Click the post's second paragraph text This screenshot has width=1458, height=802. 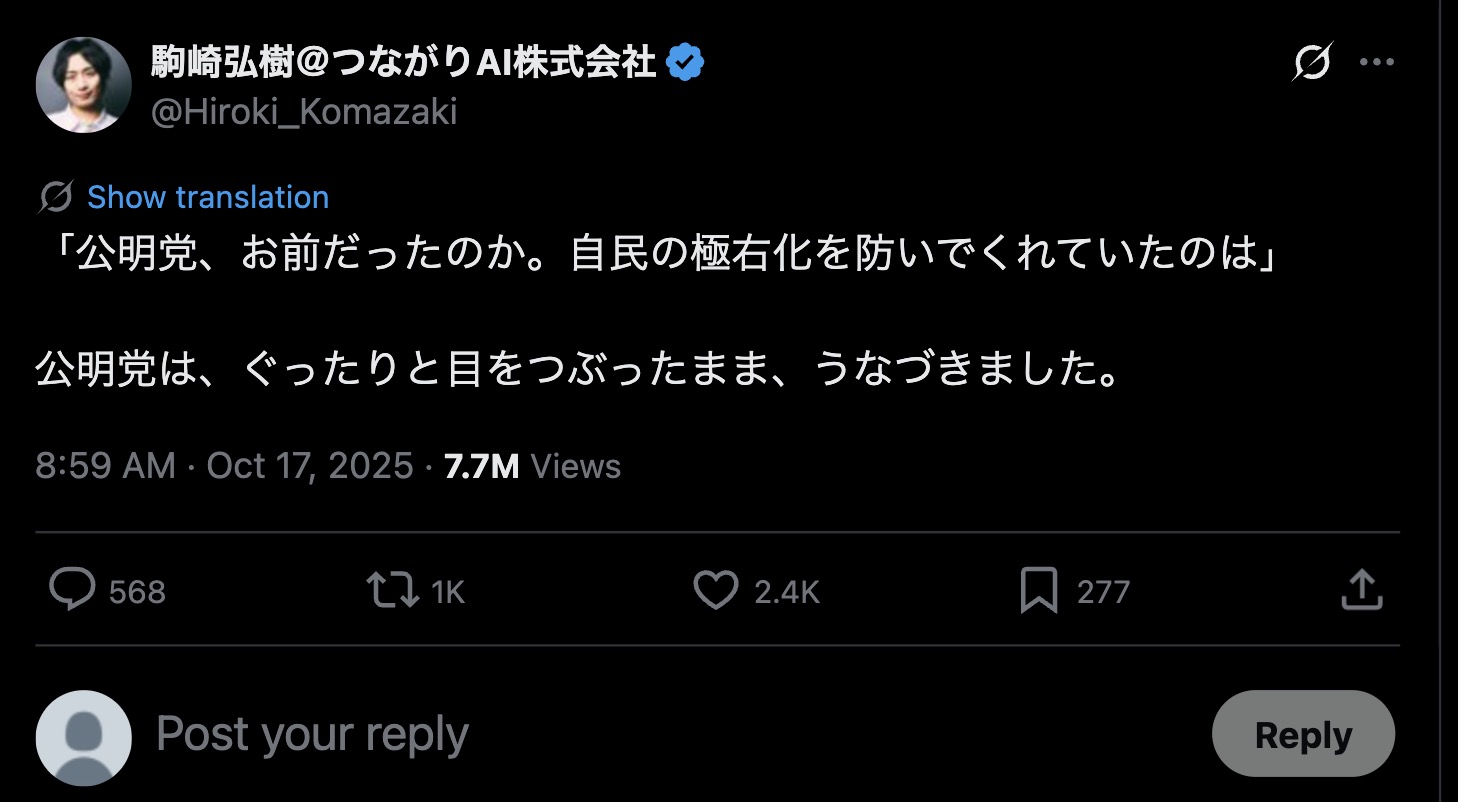click(576, 371)
